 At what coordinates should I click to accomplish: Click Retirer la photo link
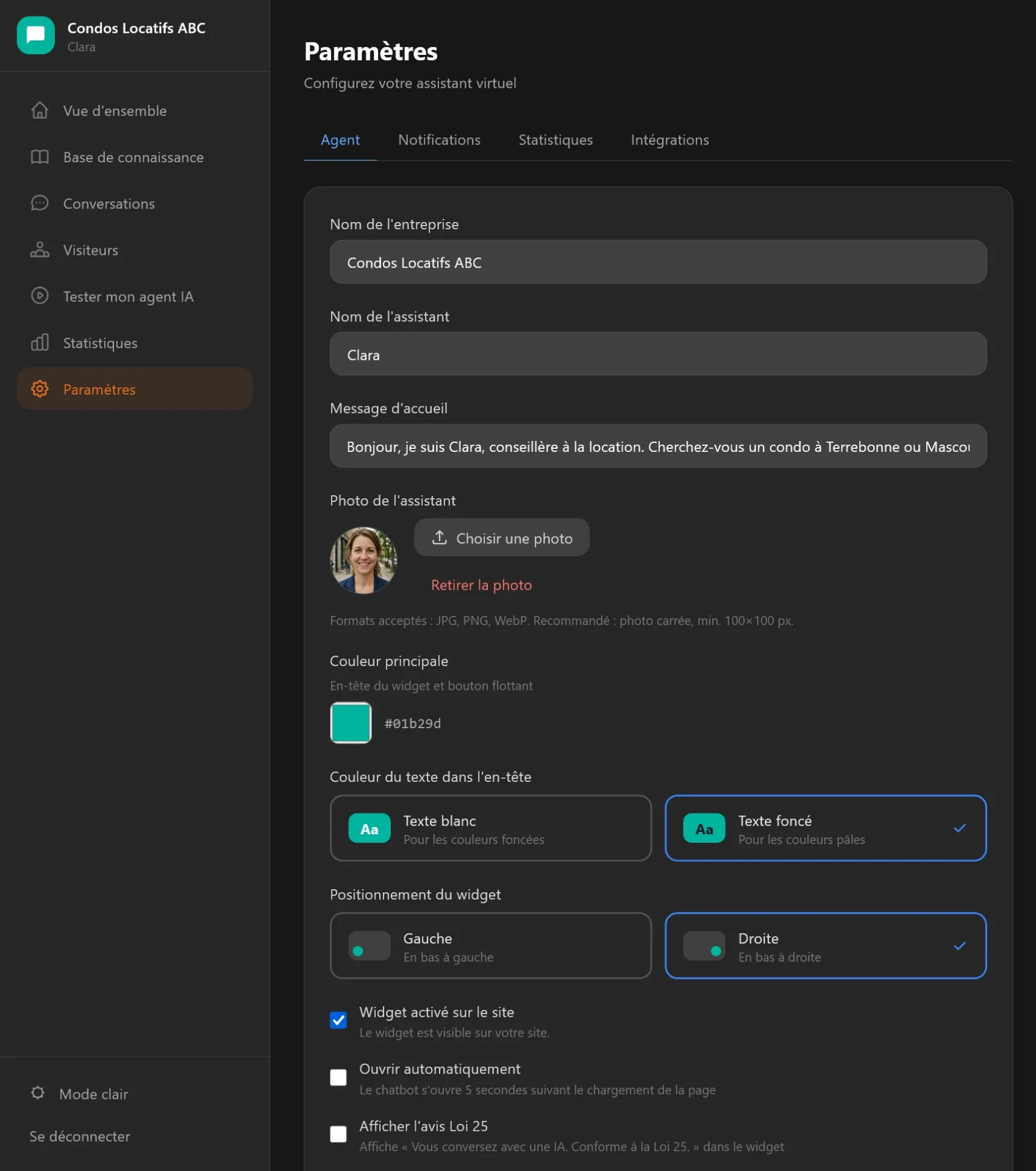coord(481,585)
